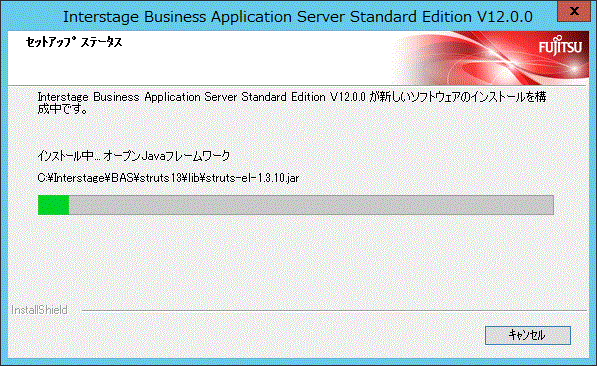
Task: Click the window title Interstage Business Application Server
Action: click(298, 17)
